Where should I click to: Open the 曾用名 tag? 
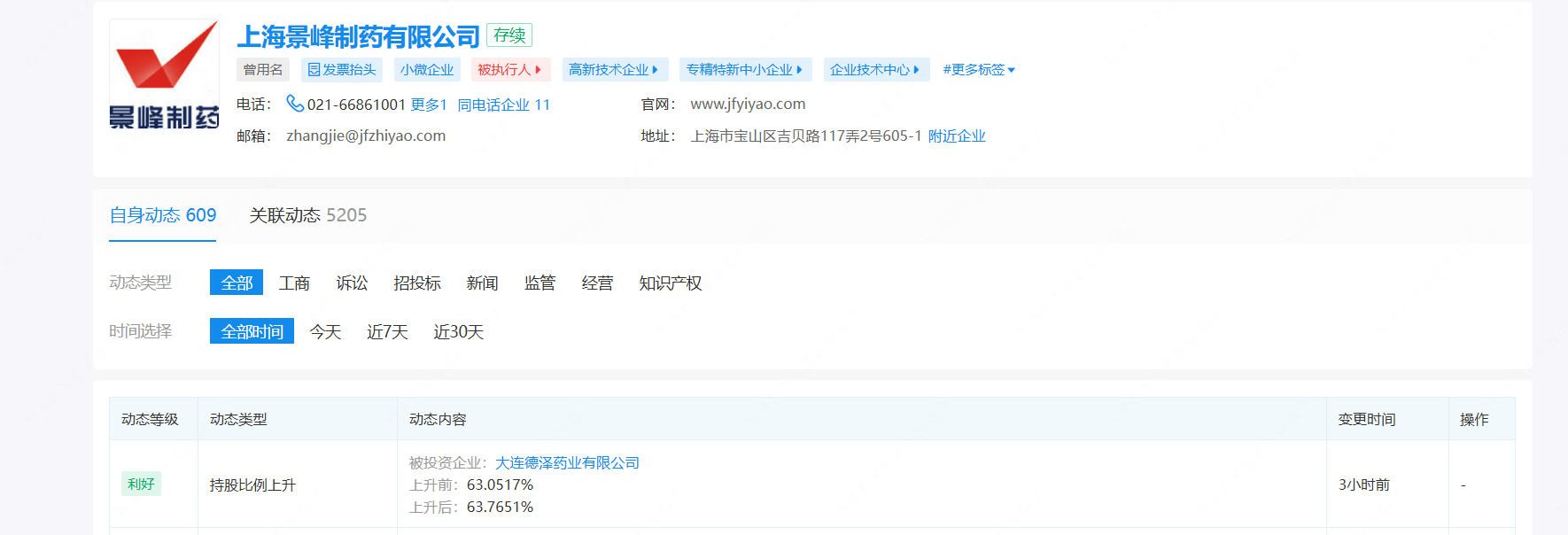click(x=263, y=70)
